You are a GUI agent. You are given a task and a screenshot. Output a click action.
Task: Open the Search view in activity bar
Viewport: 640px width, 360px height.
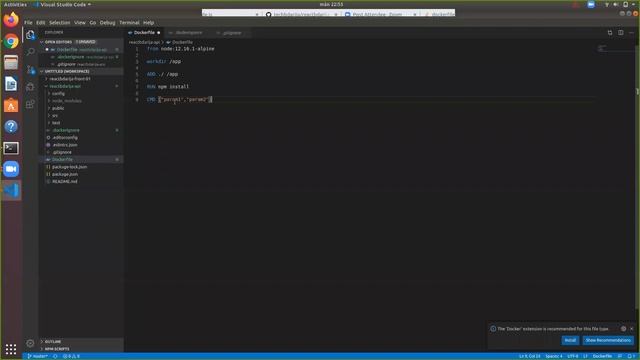(30, 52)
